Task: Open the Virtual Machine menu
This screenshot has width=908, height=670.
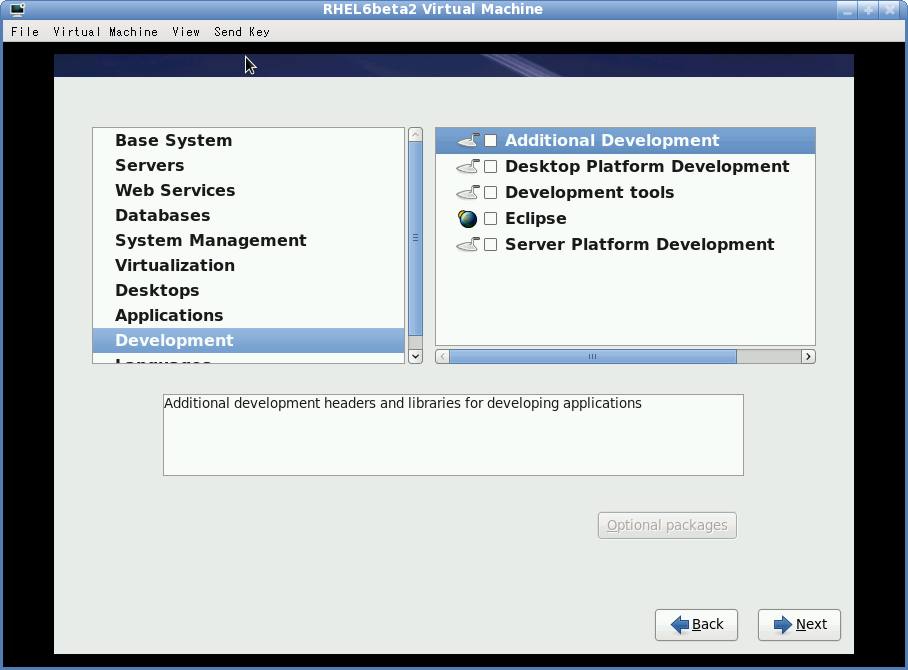Action: [105, 32]
